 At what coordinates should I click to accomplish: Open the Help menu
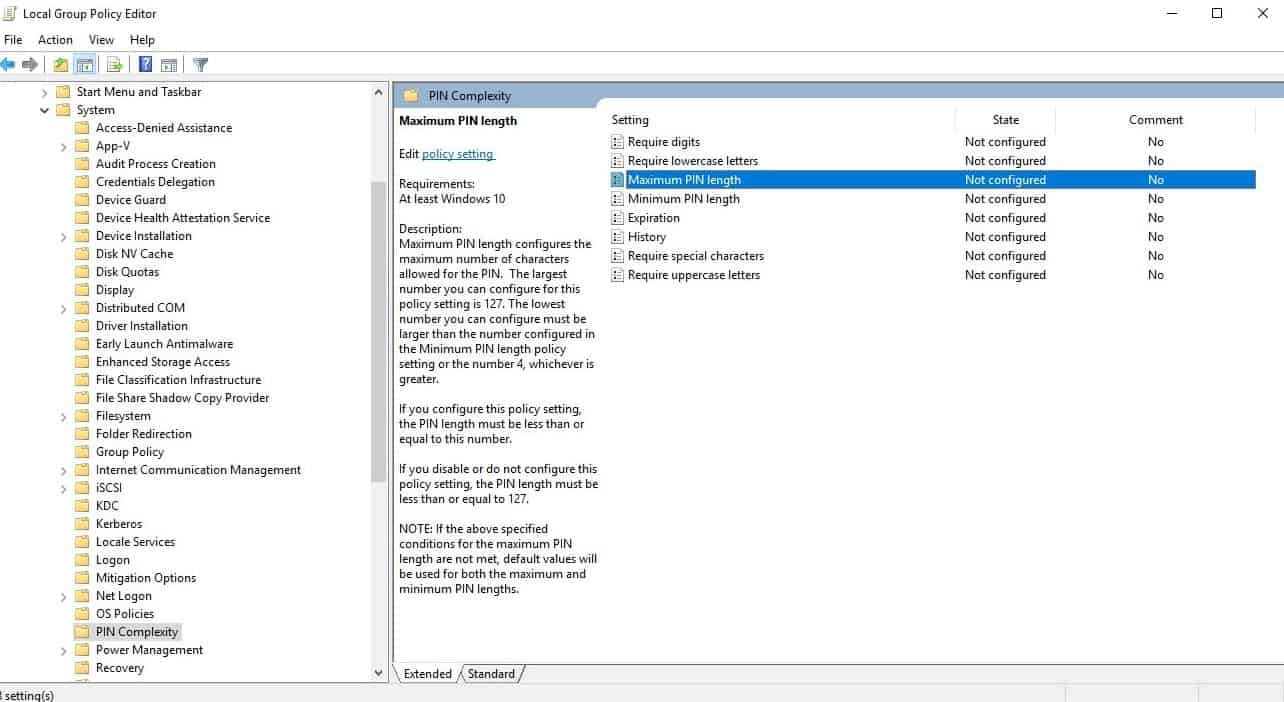pos(142,40)
